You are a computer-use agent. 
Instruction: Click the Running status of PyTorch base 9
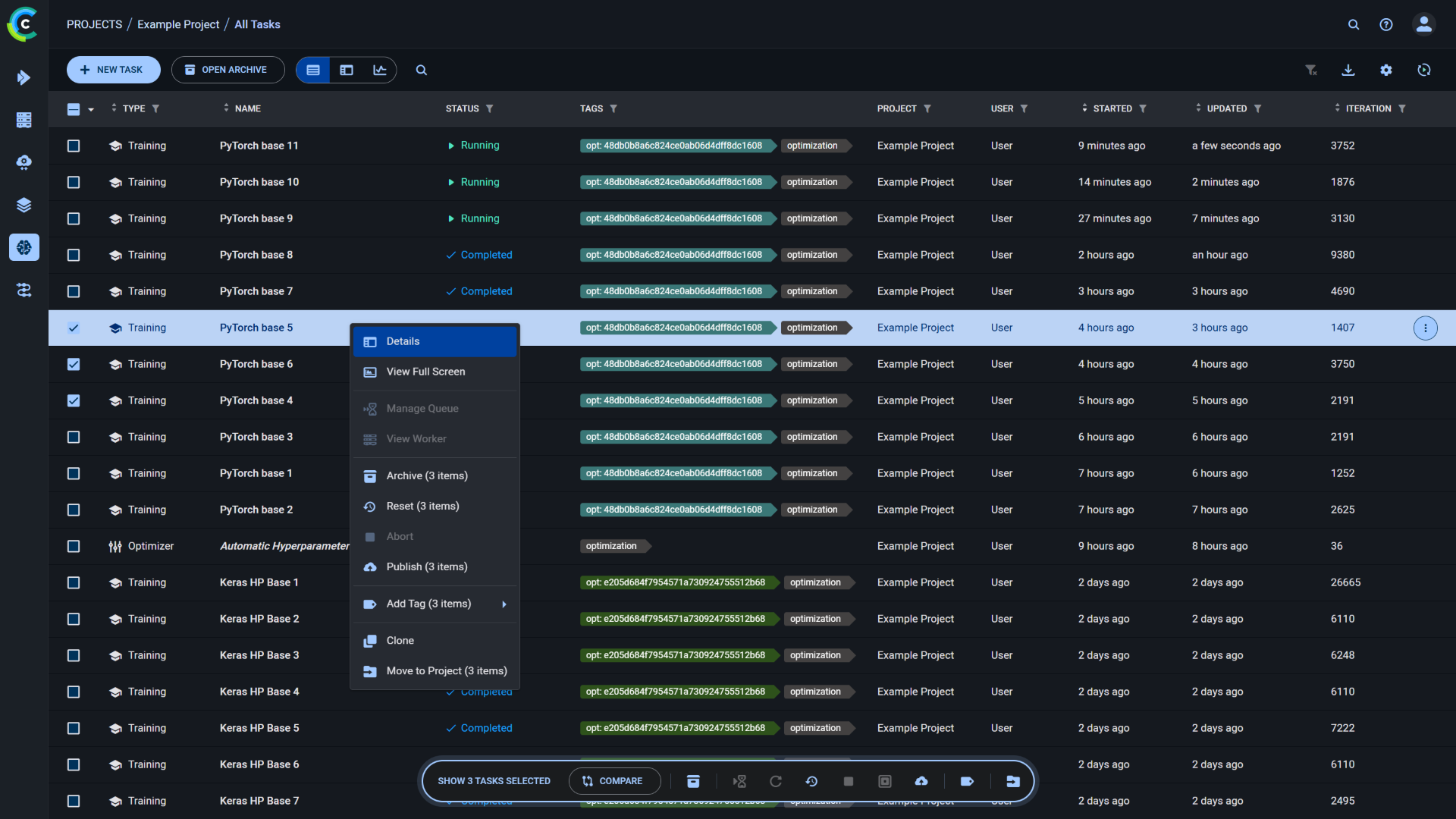coord(474,218)
